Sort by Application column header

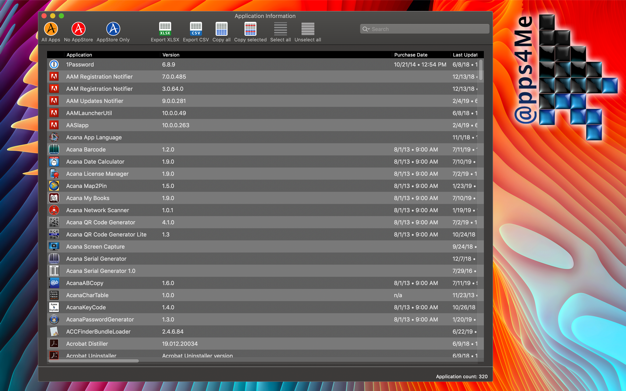79,55
